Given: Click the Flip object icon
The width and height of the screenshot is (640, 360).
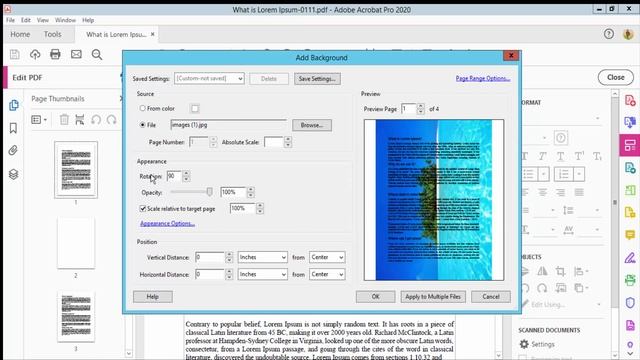Looking at the screenshot, I should [x=542, y=271].
